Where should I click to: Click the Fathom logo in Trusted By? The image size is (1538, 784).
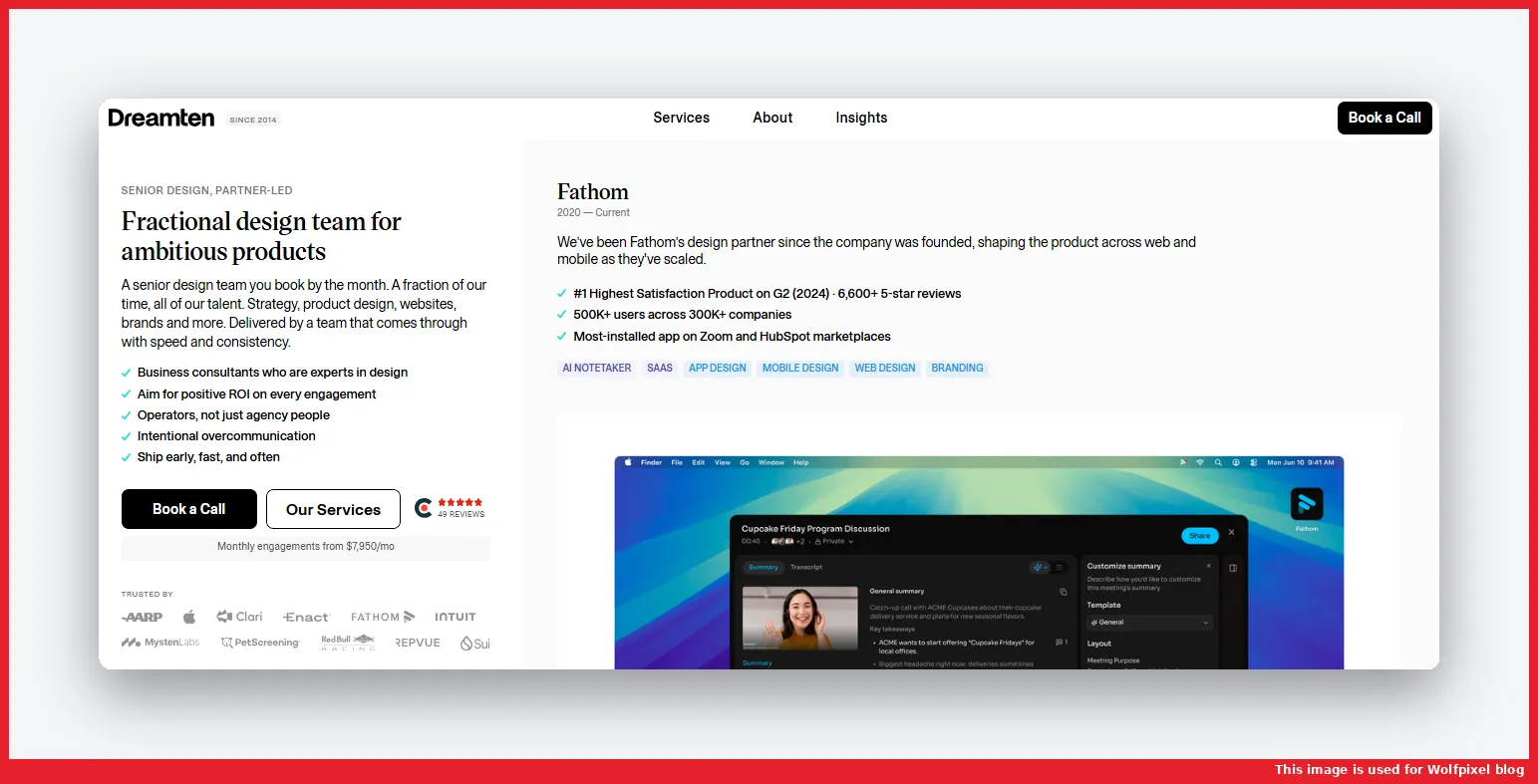[383, 617]
